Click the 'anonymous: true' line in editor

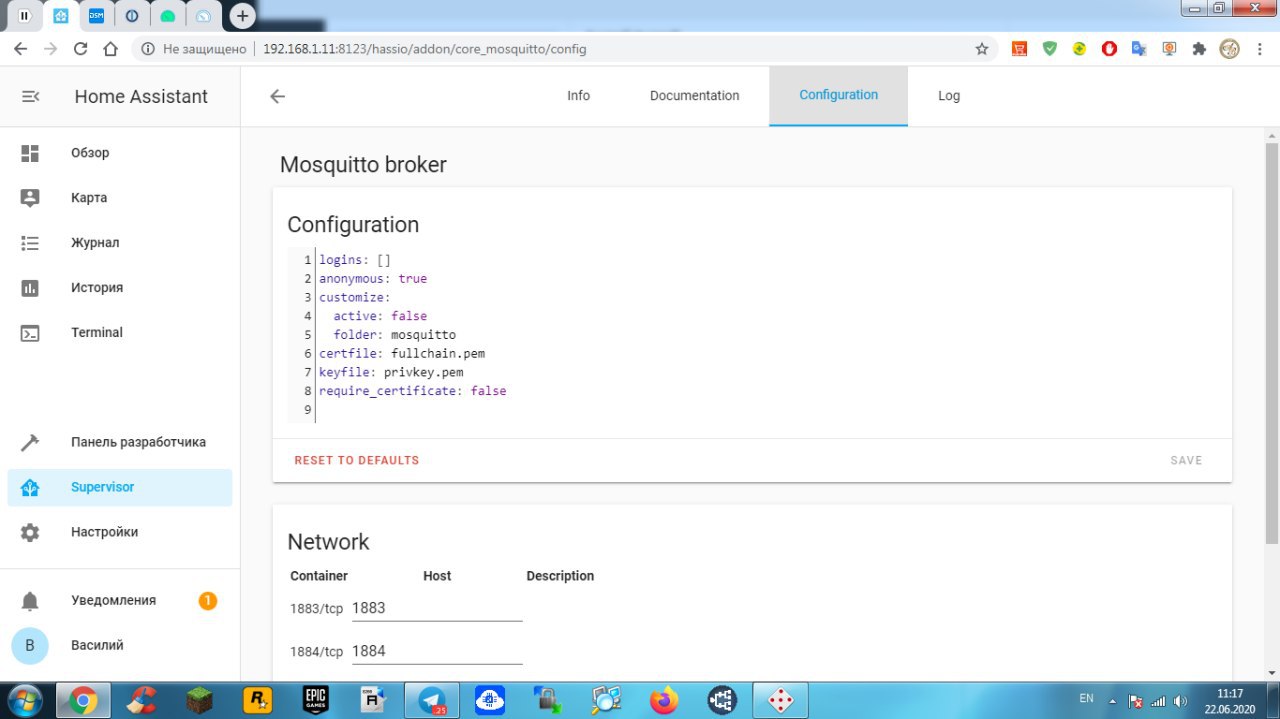373,279
